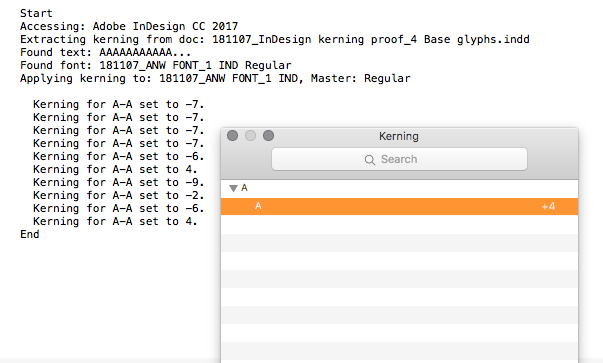Click the parent 'A' group label
The width and height of the screenshot is (603, 363).
pos(244,188)
